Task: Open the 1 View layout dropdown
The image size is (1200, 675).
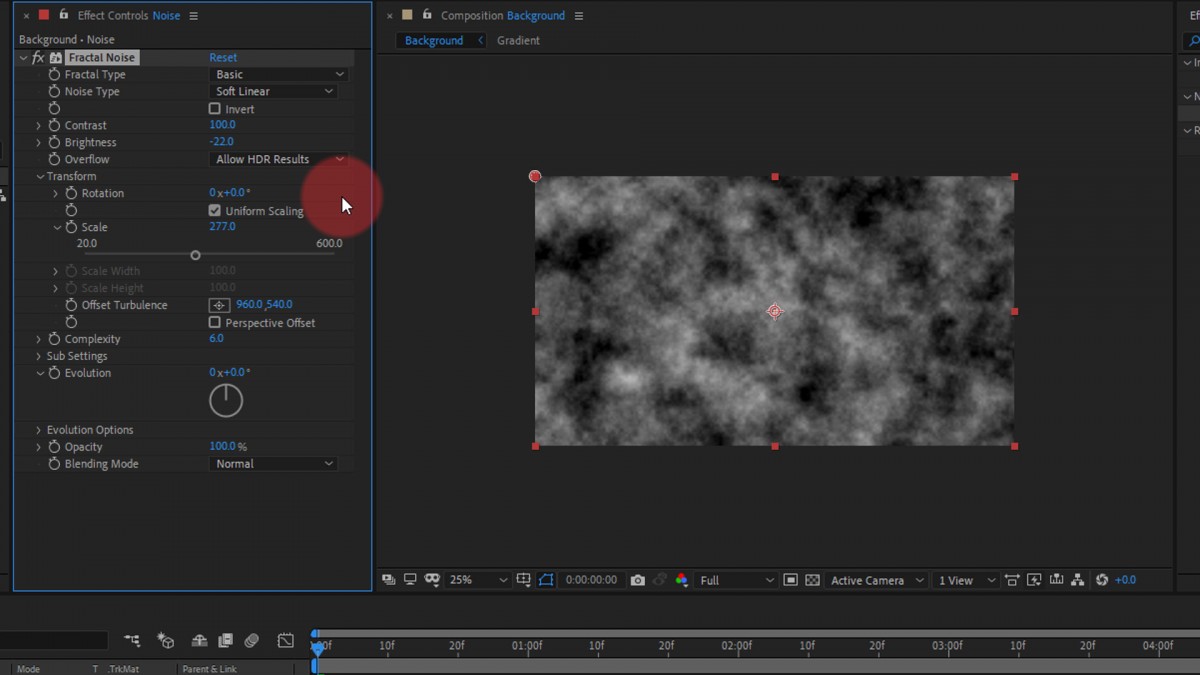Action: pyautogui.click(x=966, y=580)
